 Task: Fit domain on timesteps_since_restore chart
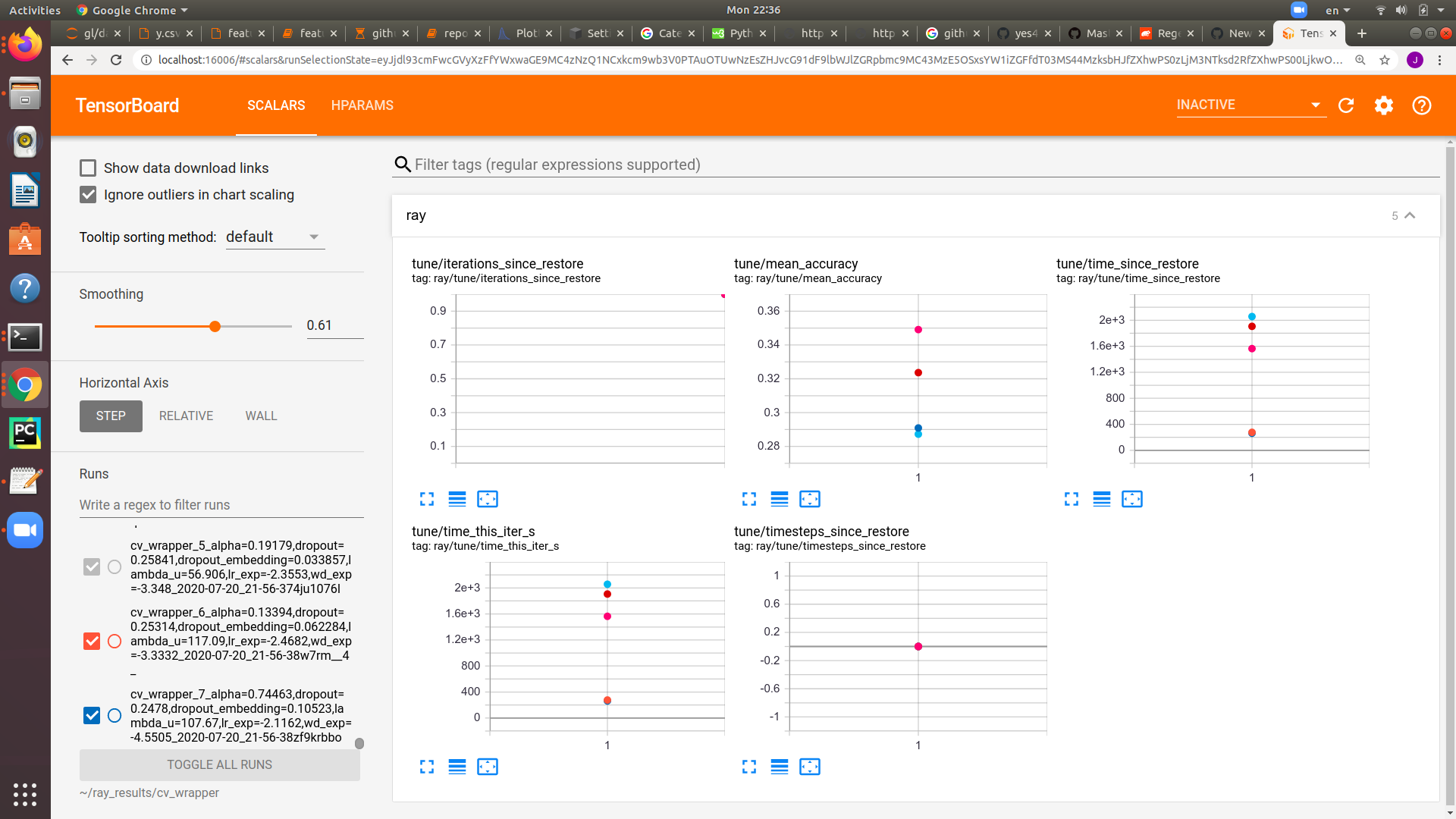point(810,767)
